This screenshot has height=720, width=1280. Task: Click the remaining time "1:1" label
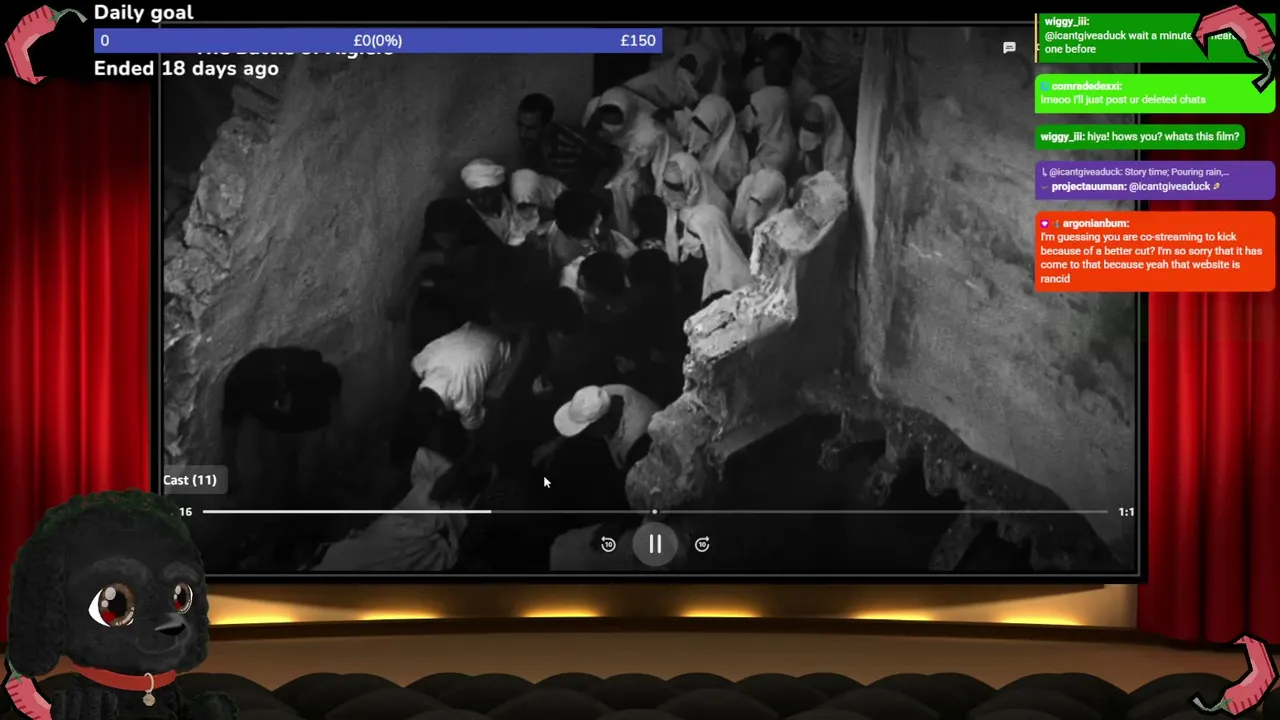[x=1126, y=512]
